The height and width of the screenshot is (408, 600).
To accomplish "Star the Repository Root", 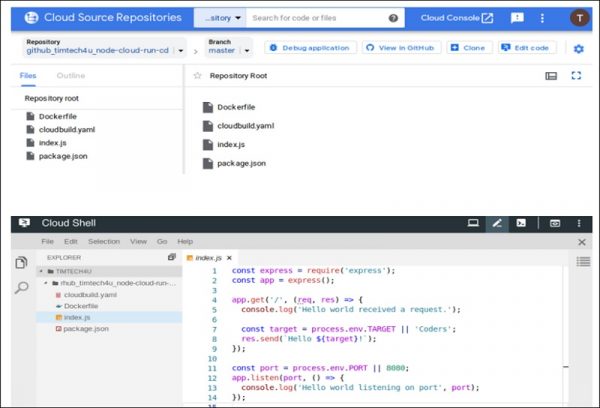I will pos(197,75).
